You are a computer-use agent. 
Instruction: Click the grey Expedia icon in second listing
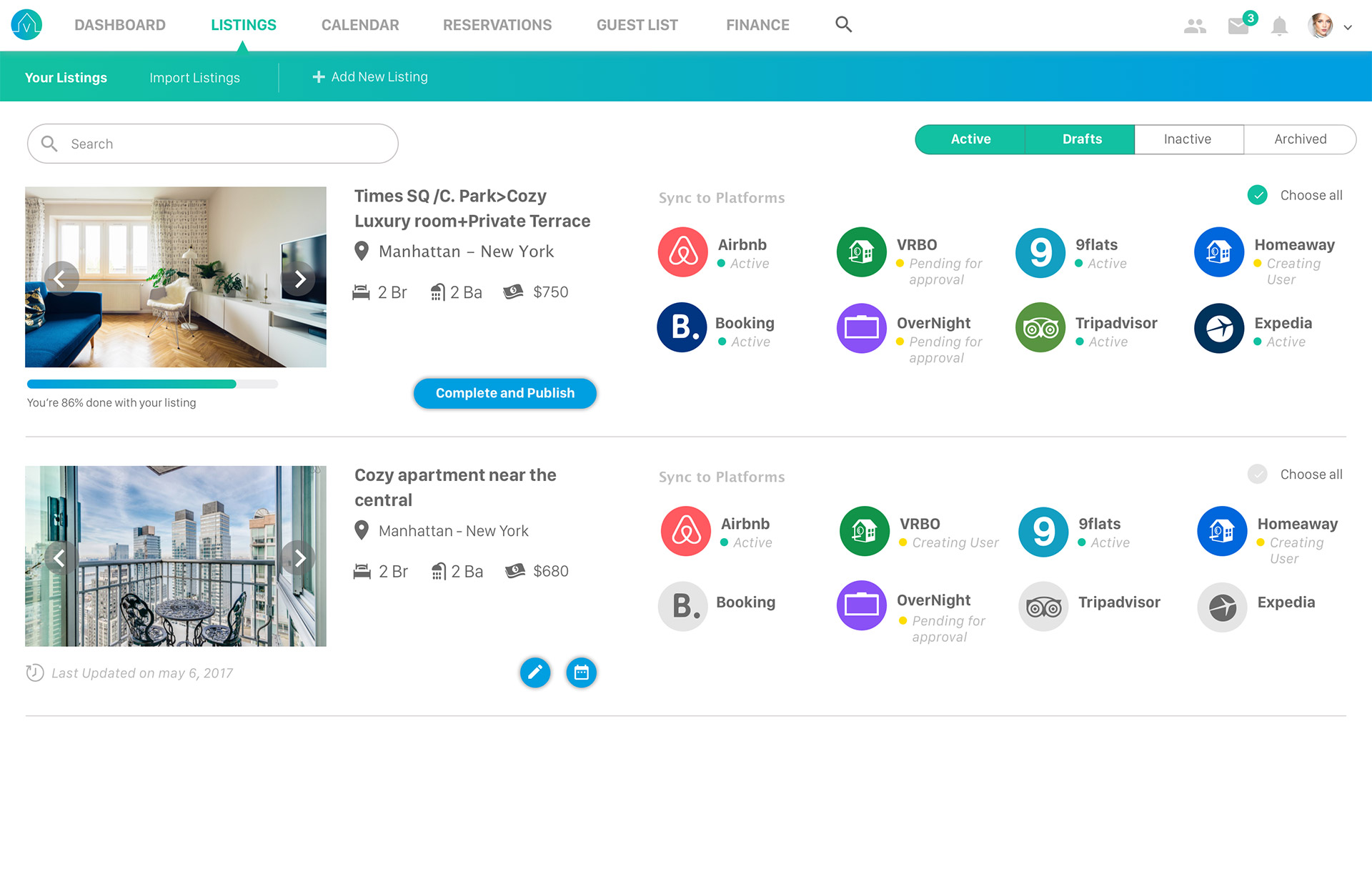pos(1222,607)
